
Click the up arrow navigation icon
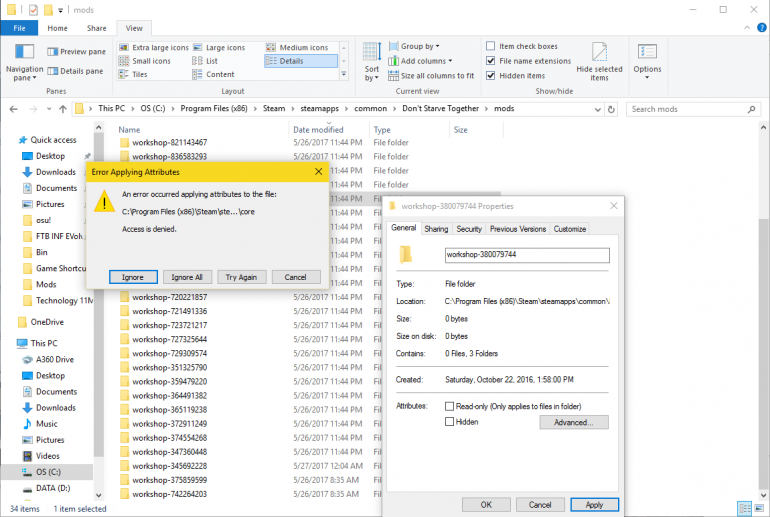[x=62, y=109]
